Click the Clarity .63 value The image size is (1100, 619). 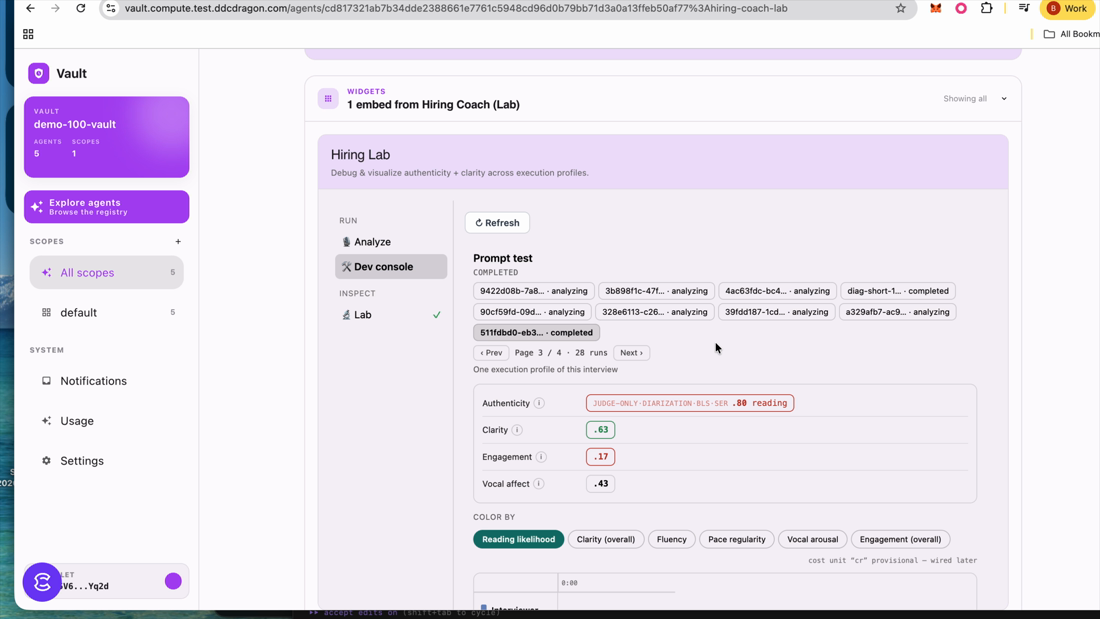[601, 430]
